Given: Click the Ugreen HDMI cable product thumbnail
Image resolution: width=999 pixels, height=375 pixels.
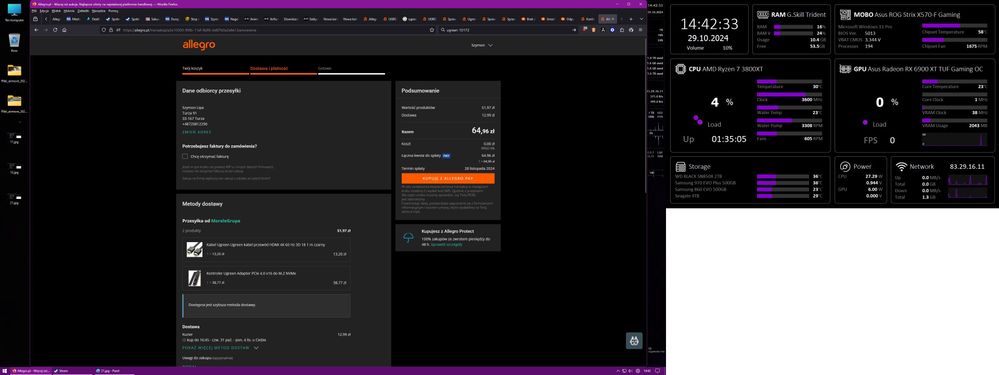Looking at the screenshot, I should (x=194, y=250).
